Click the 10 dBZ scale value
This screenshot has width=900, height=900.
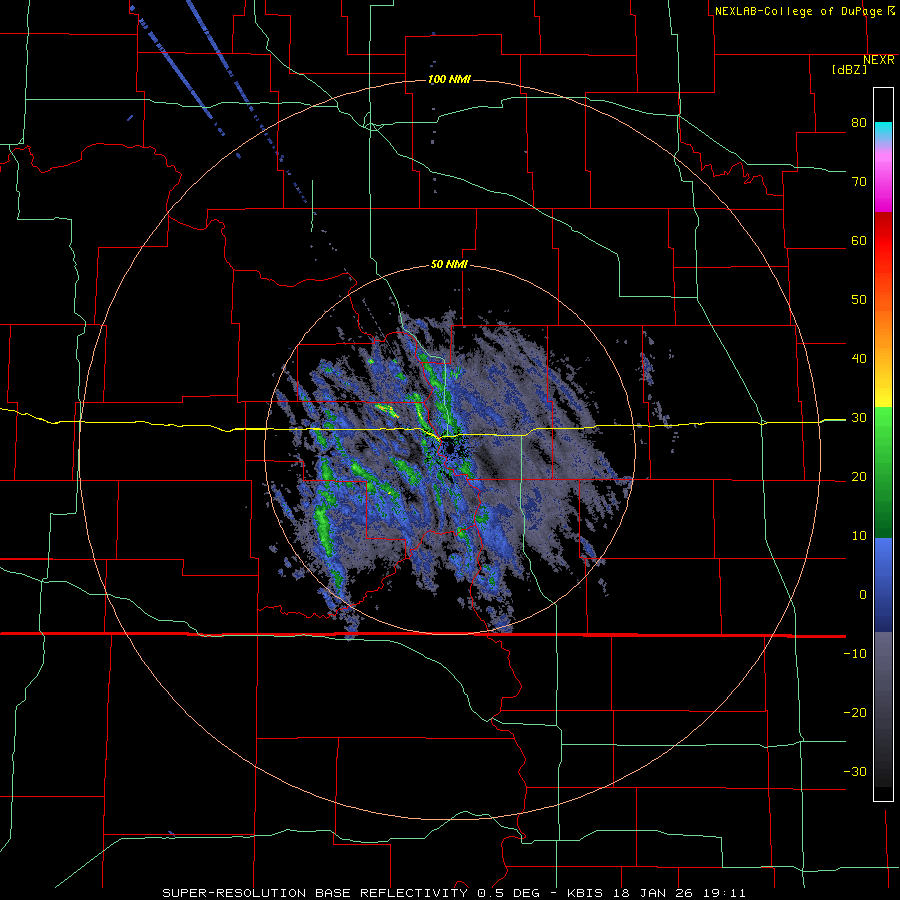[859, 536]
